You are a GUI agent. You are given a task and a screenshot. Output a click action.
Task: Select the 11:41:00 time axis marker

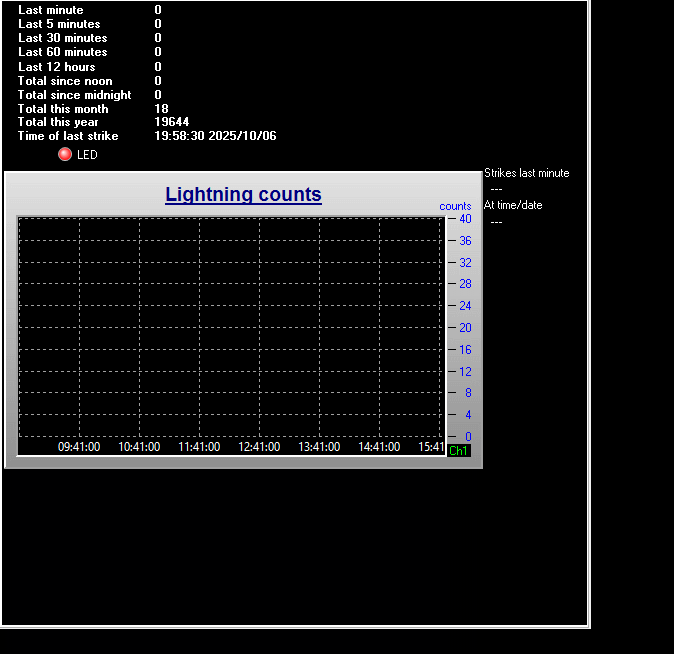pyautogui.click(x=199, y=447)
